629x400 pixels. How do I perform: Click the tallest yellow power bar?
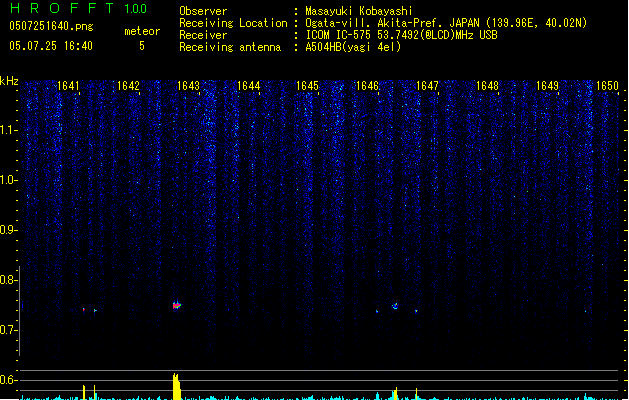[x=177, y=387]
